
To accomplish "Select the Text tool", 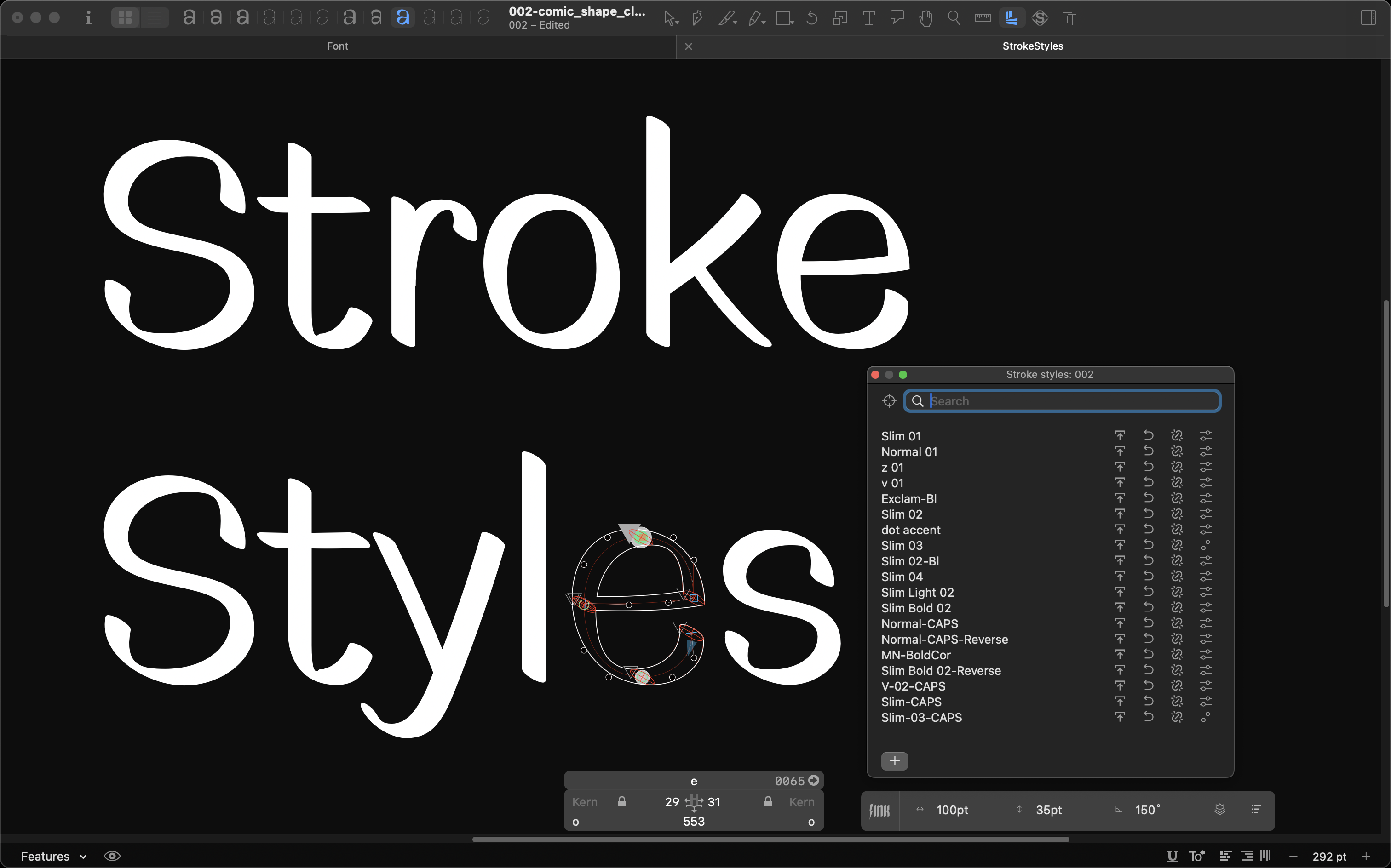I will pos(868,18).
